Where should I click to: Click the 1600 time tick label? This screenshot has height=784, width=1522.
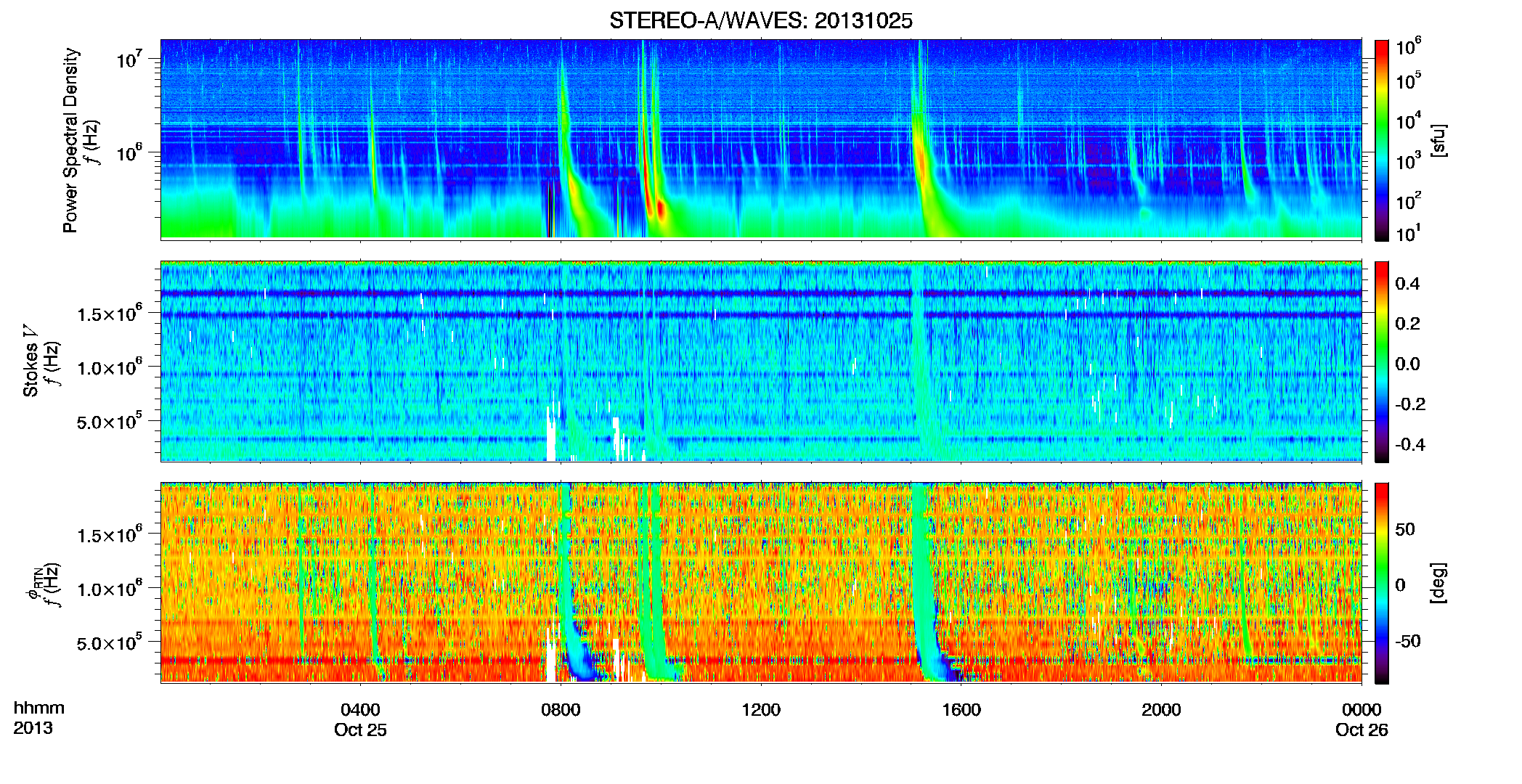pos(961,709)
